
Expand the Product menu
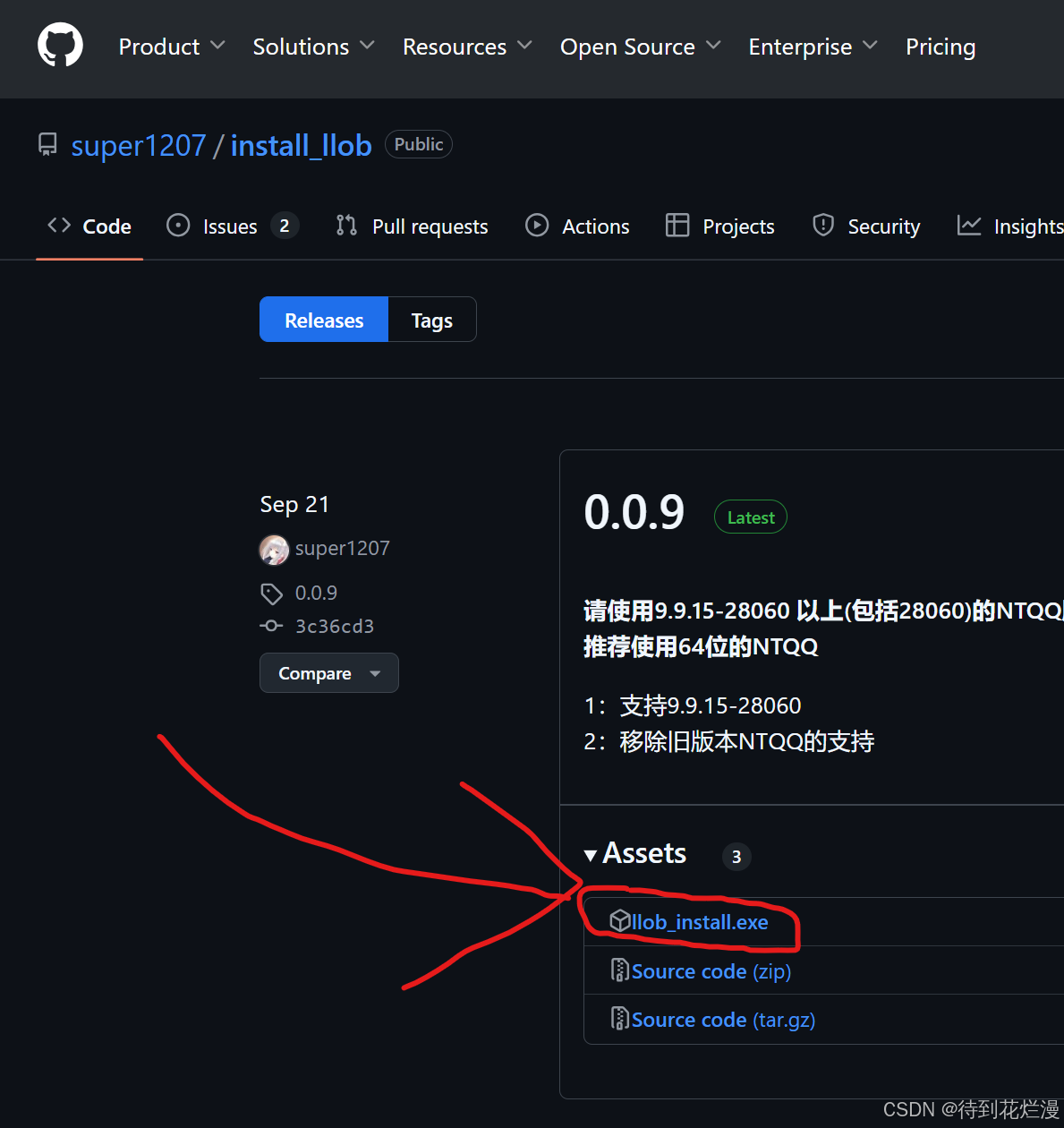[x=172, y=47]
